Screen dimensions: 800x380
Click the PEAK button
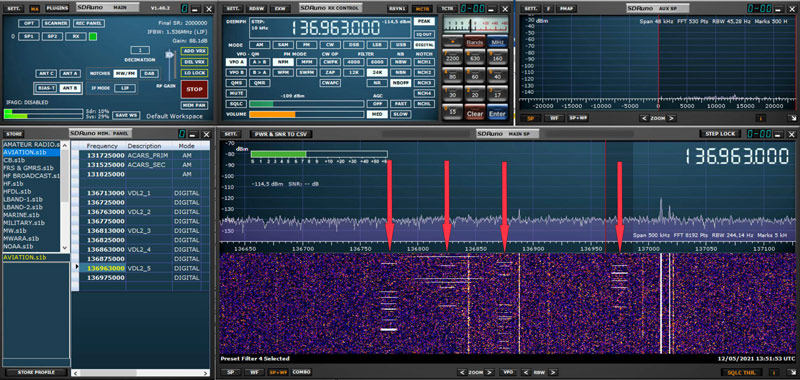424,21
